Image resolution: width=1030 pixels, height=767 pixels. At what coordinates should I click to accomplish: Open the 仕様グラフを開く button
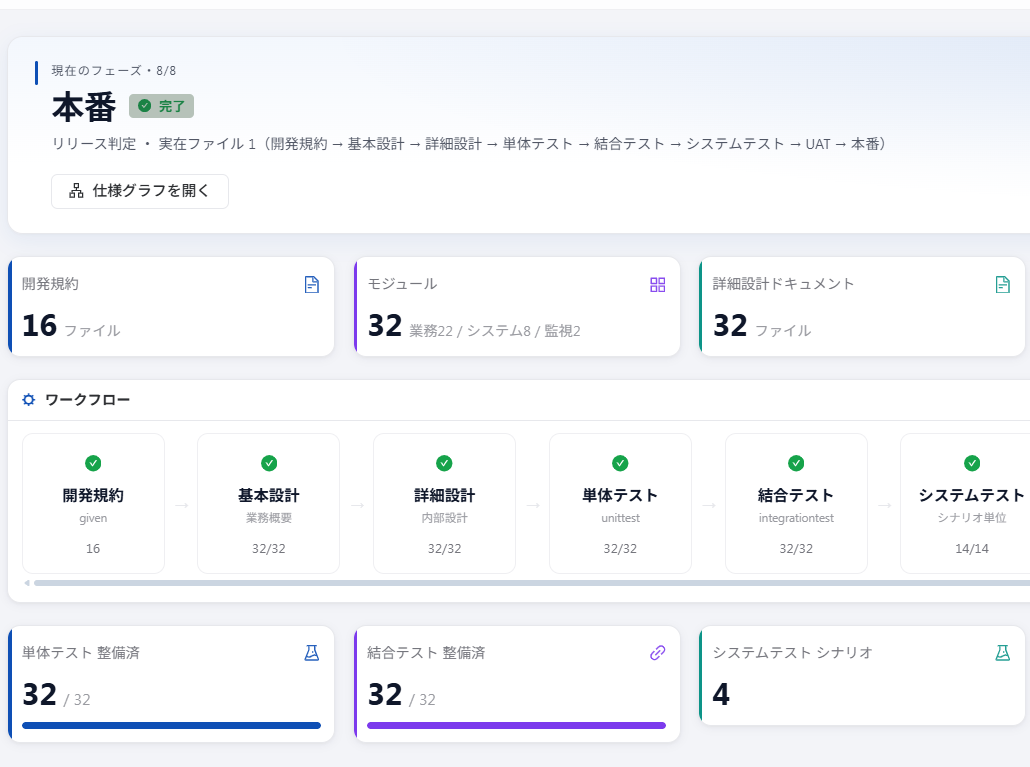140,191
